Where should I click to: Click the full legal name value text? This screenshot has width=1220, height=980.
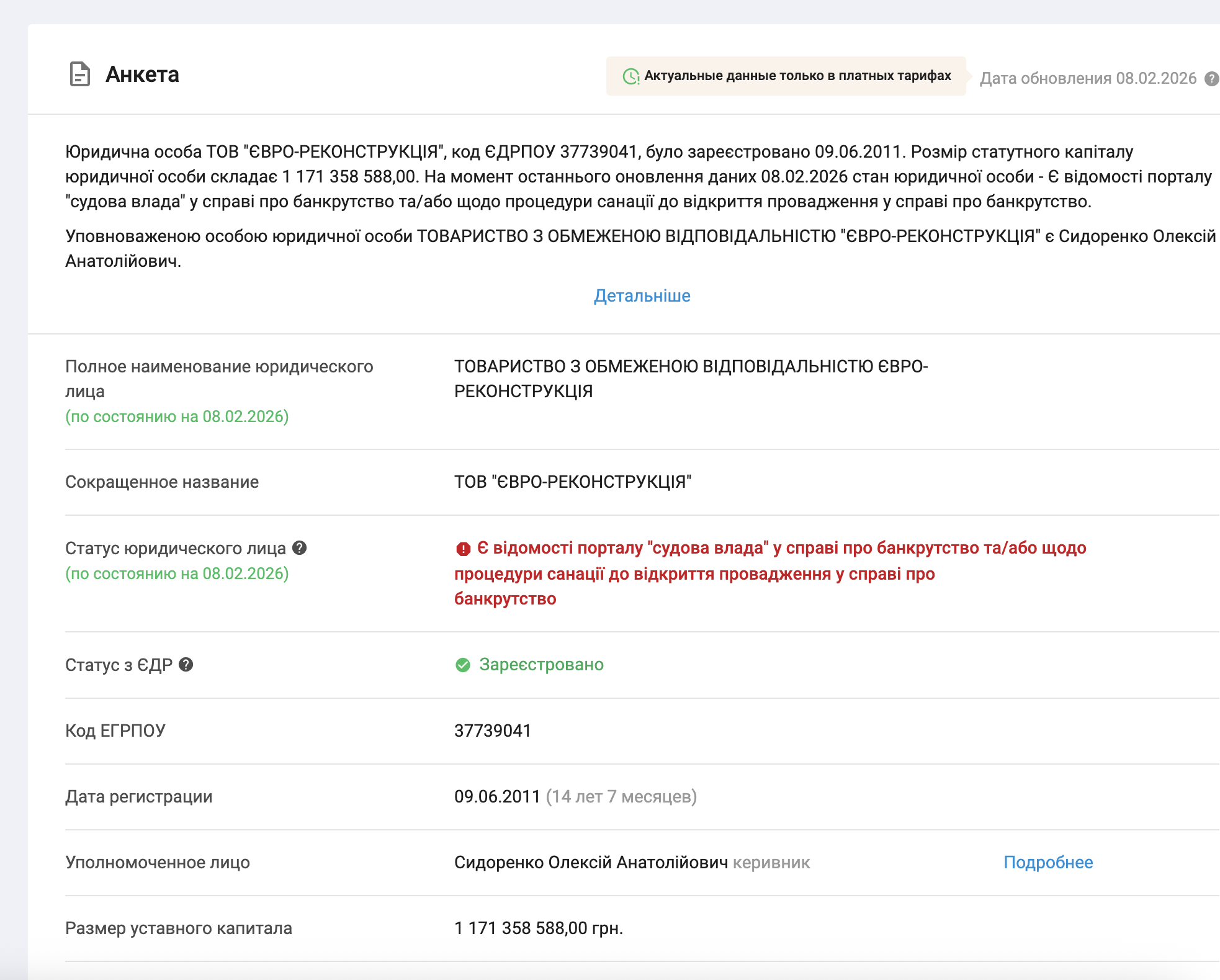click(690, 379)
